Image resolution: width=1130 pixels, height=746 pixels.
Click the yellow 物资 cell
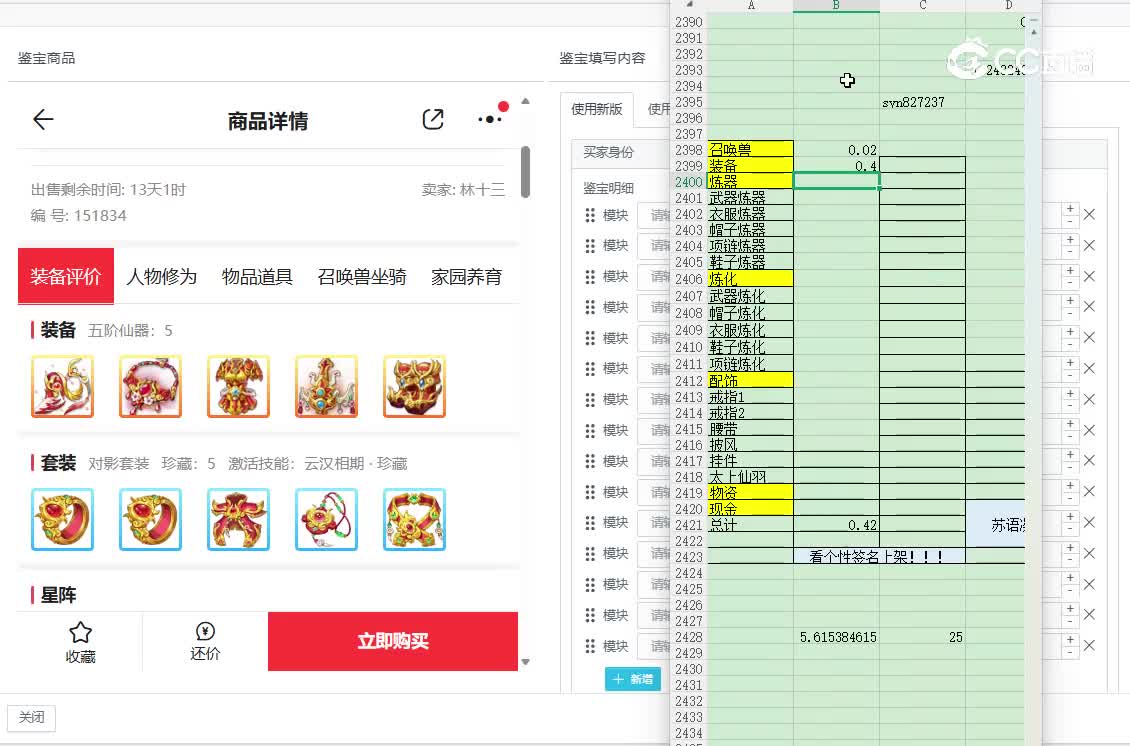click(750, 492)
